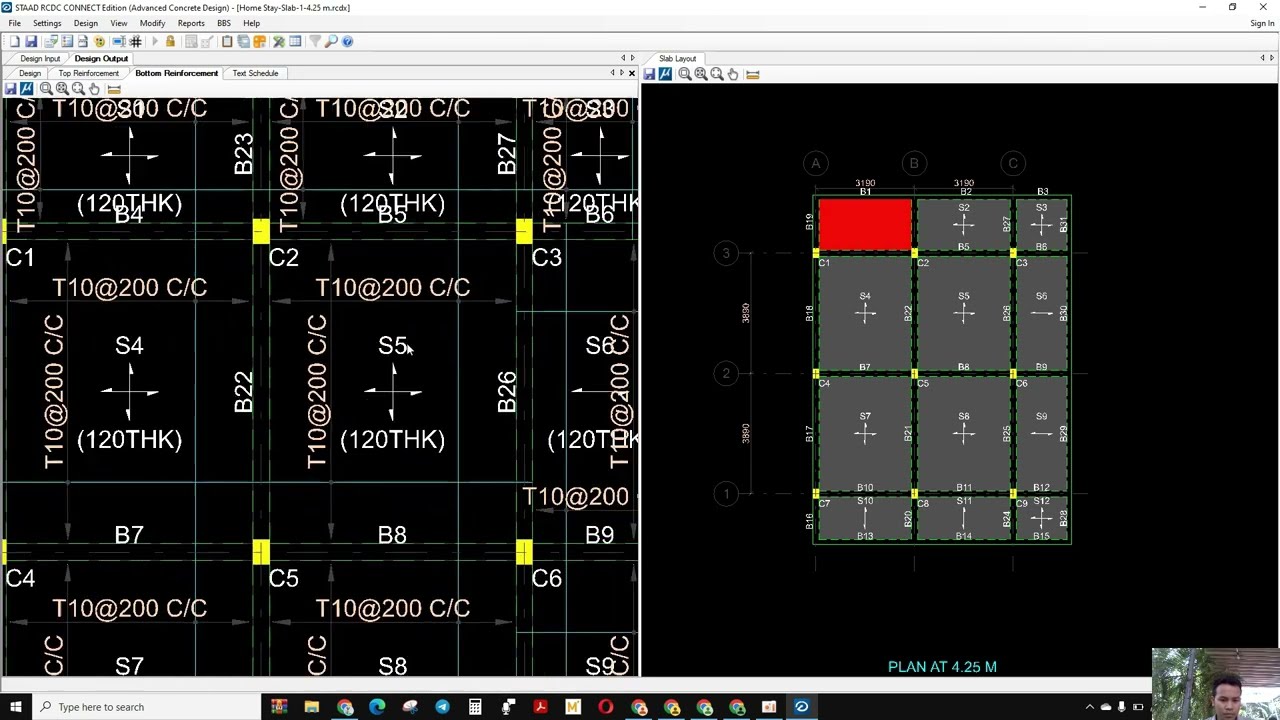Save drawing in Bottom Reinforcement pane toolbar

[x=10, y=89]
